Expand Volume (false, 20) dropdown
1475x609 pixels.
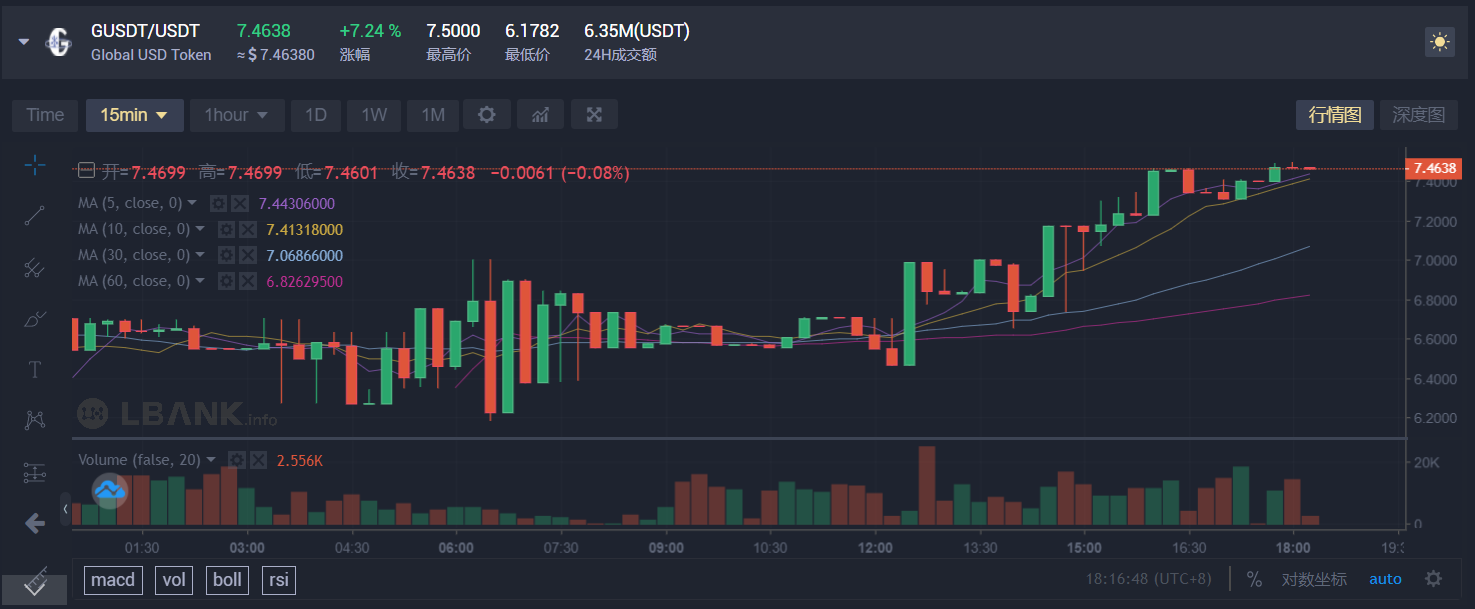click(x=210, y=460)
